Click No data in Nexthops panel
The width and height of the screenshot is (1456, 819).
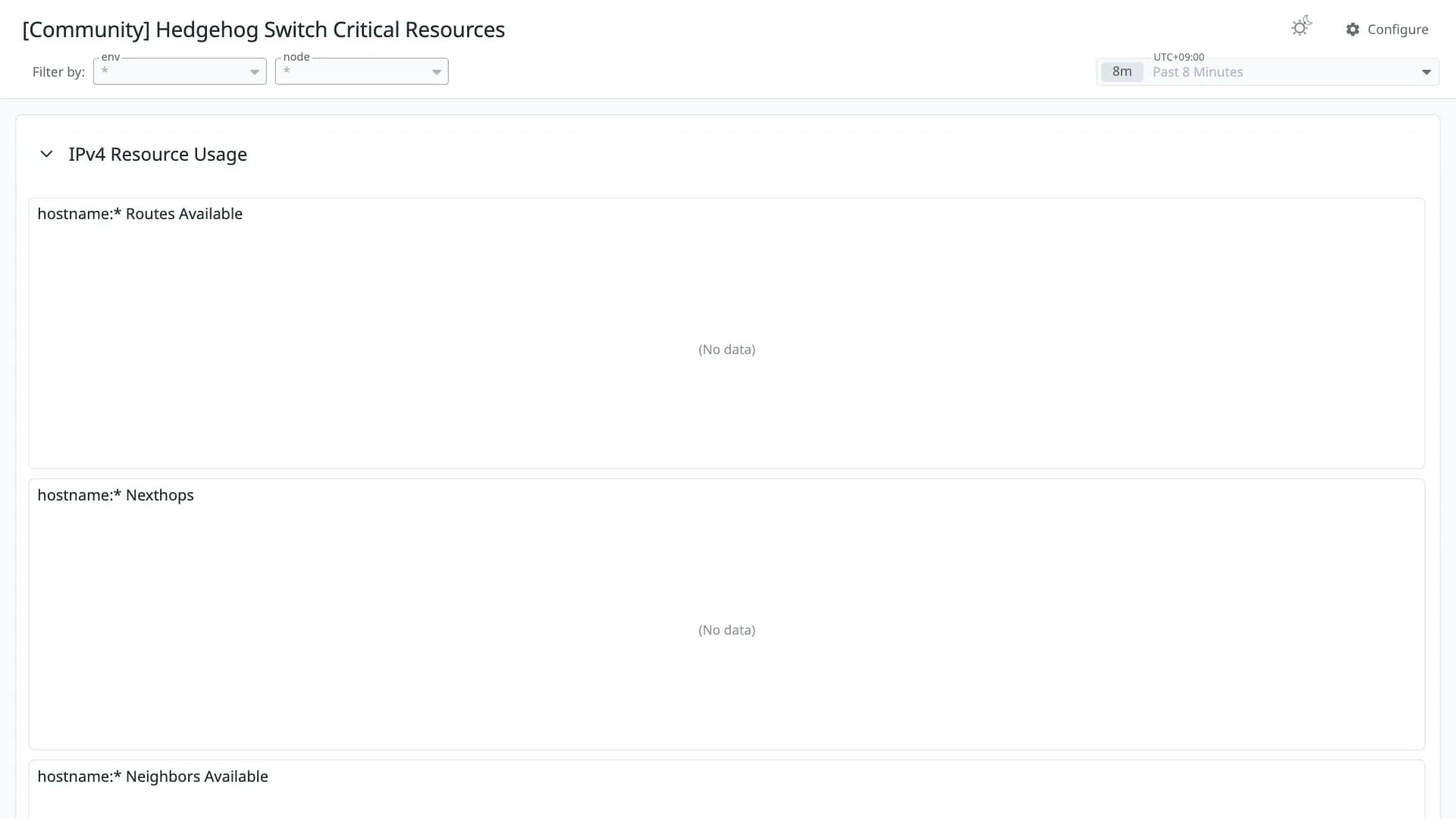726,630
